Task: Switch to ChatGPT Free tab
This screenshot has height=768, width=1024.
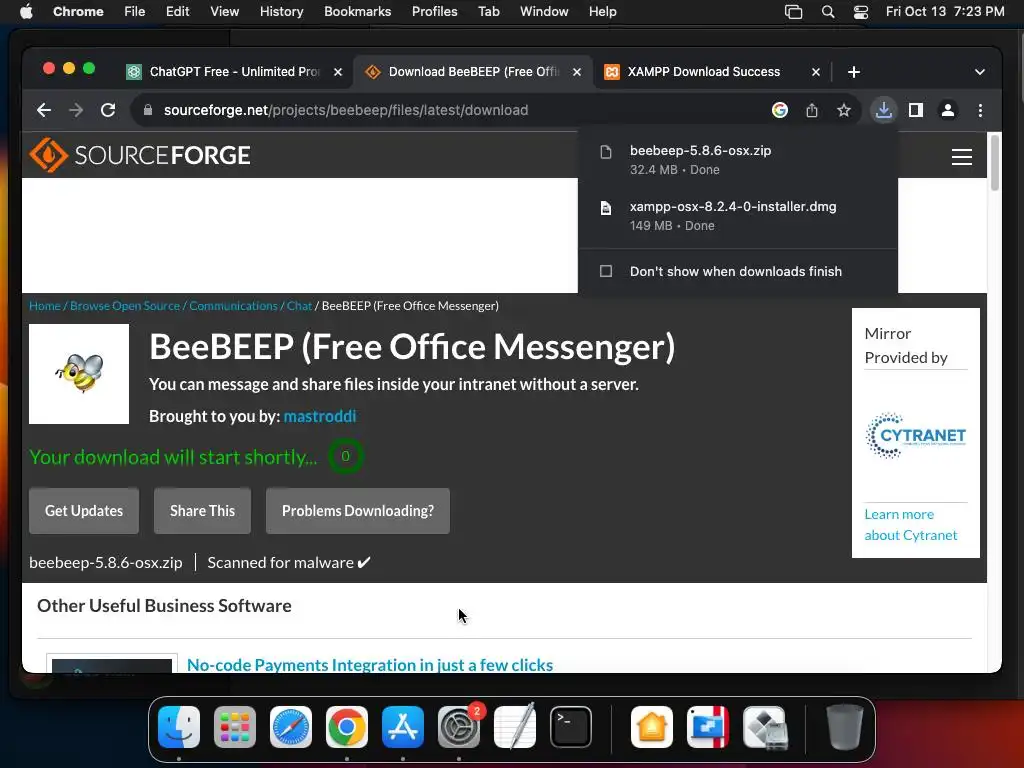Action: 234,72
